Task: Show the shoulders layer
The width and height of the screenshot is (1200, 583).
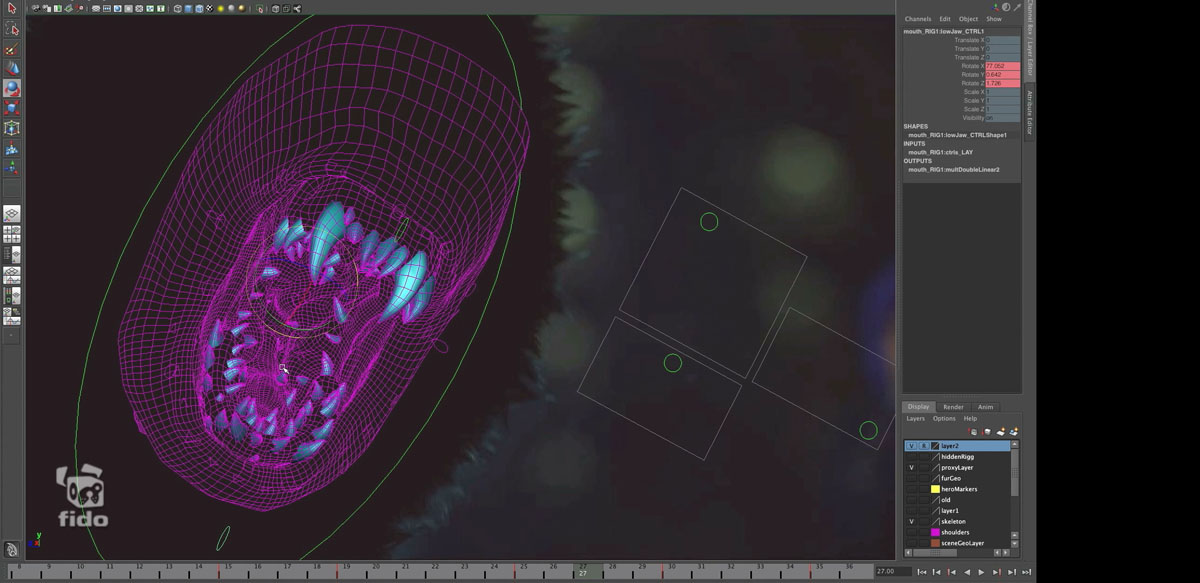Action: click(912, 533)
